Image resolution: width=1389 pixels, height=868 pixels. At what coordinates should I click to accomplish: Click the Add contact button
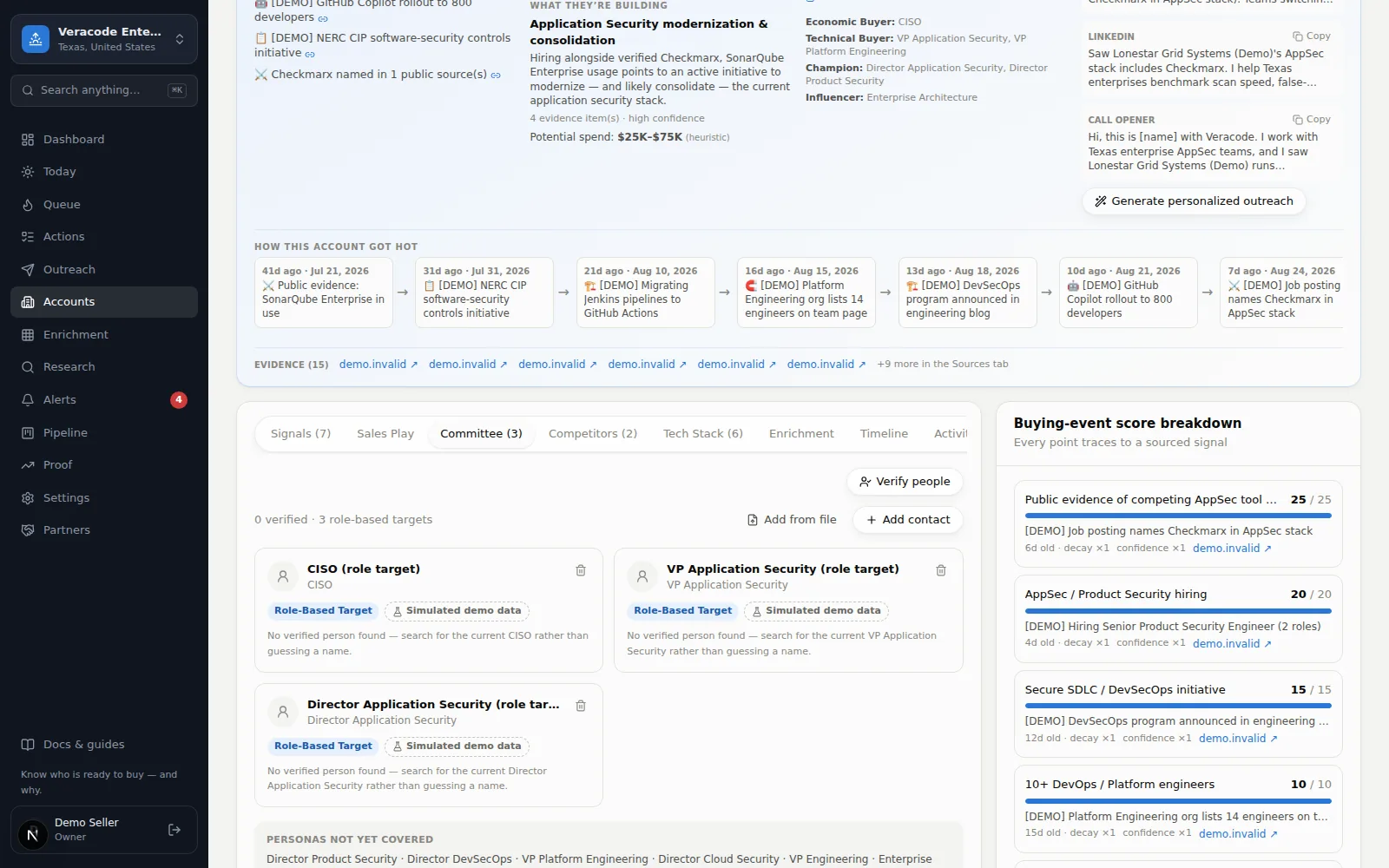coord(908,520)
